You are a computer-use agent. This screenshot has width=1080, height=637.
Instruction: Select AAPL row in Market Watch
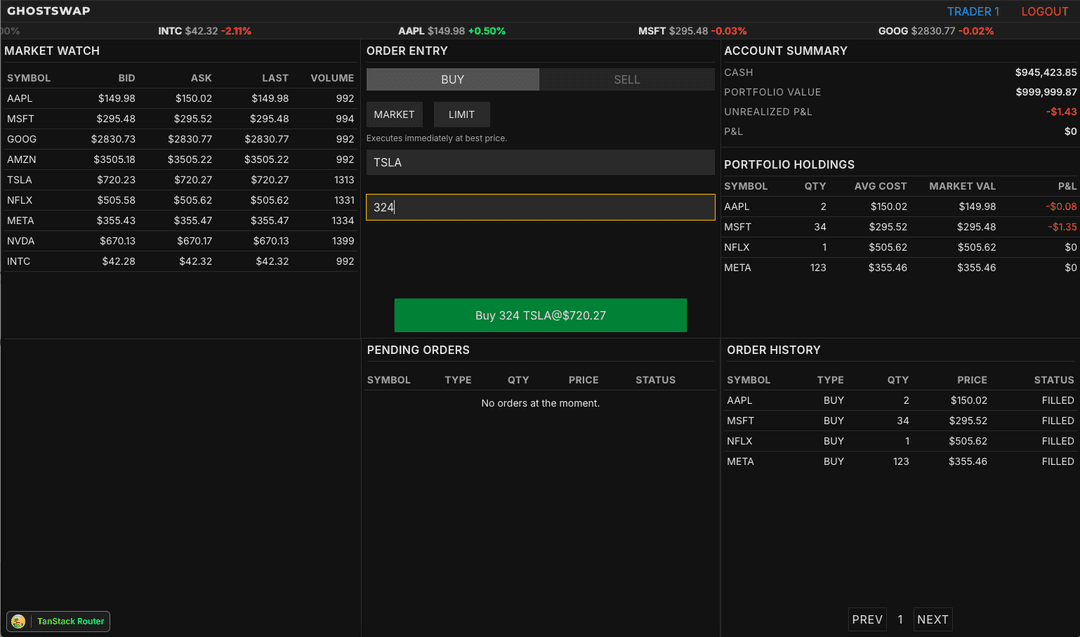[x=180, y=98]
